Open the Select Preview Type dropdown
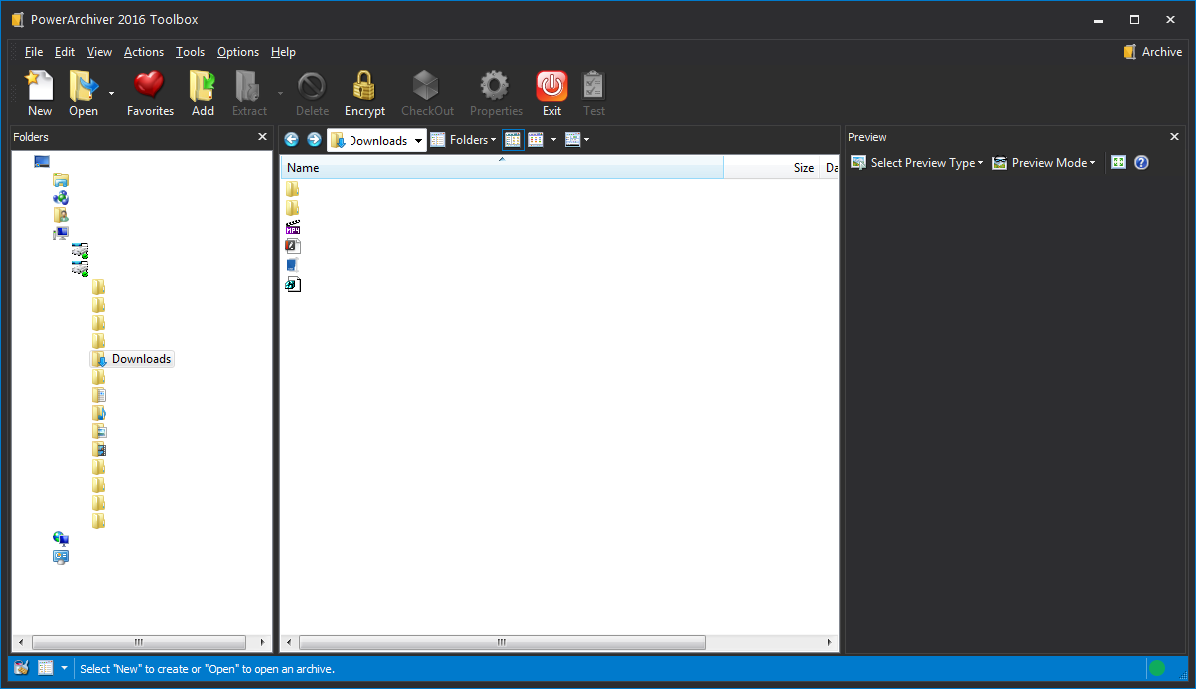 coord(916,162)
